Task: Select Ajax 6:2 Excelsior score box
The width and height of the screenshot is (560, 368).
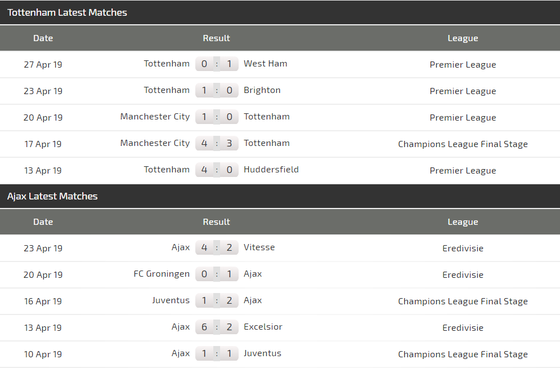Action: click(217, 327)
